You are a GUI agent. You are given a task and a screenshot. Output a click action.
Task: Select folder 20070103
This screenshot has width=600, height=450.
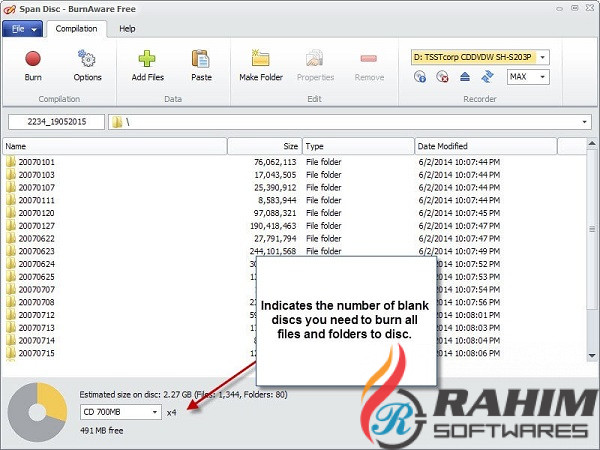(36, 174)
